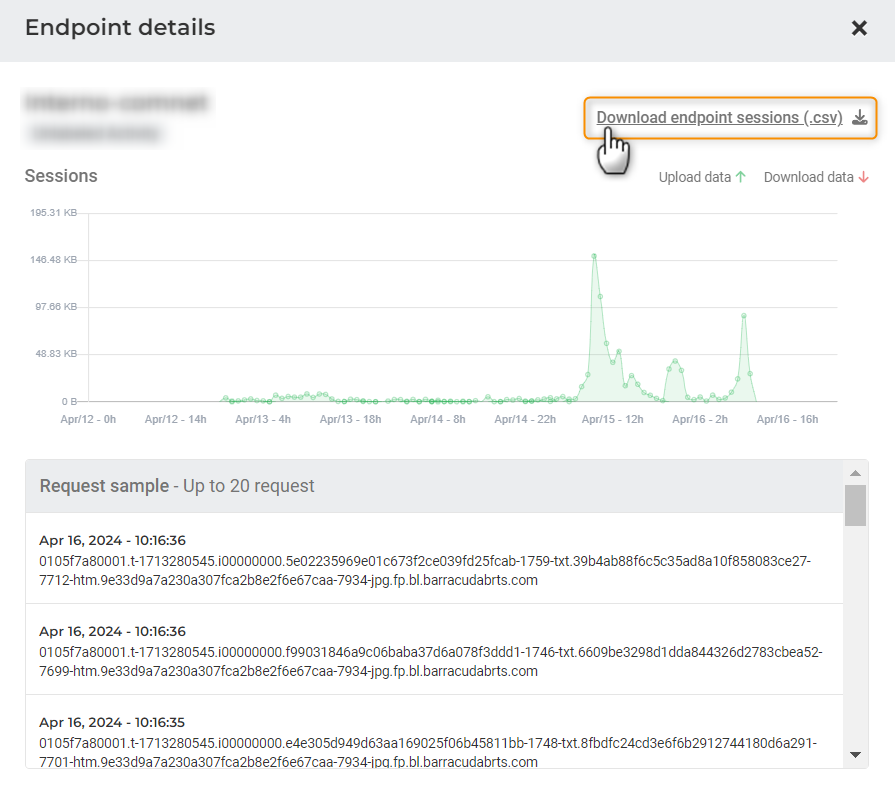The height and width of the screenshot is (789, 895).
Task: Toggle the Download data legend label
Action: (x=808, y=177)
